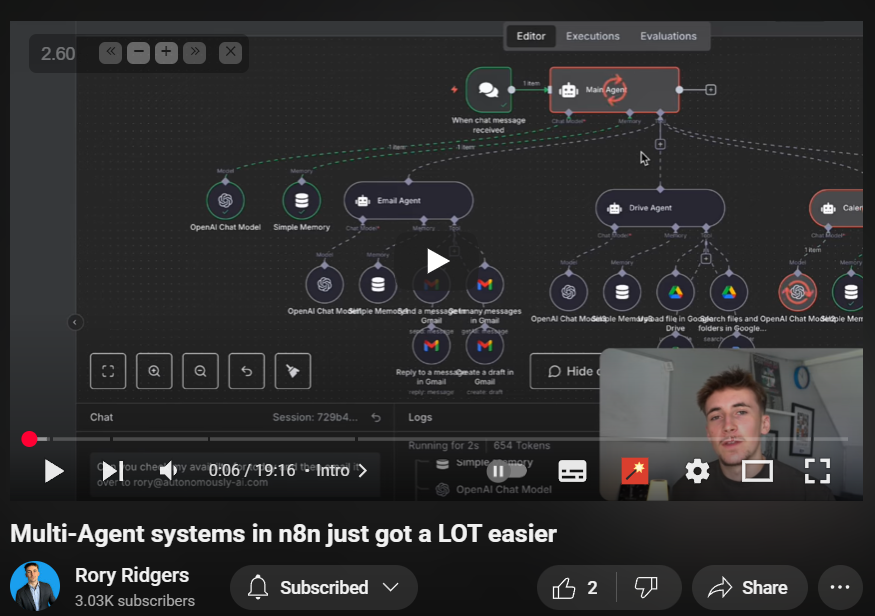Select the Evaluations tab
875x616 pixels.
(668, 36)
